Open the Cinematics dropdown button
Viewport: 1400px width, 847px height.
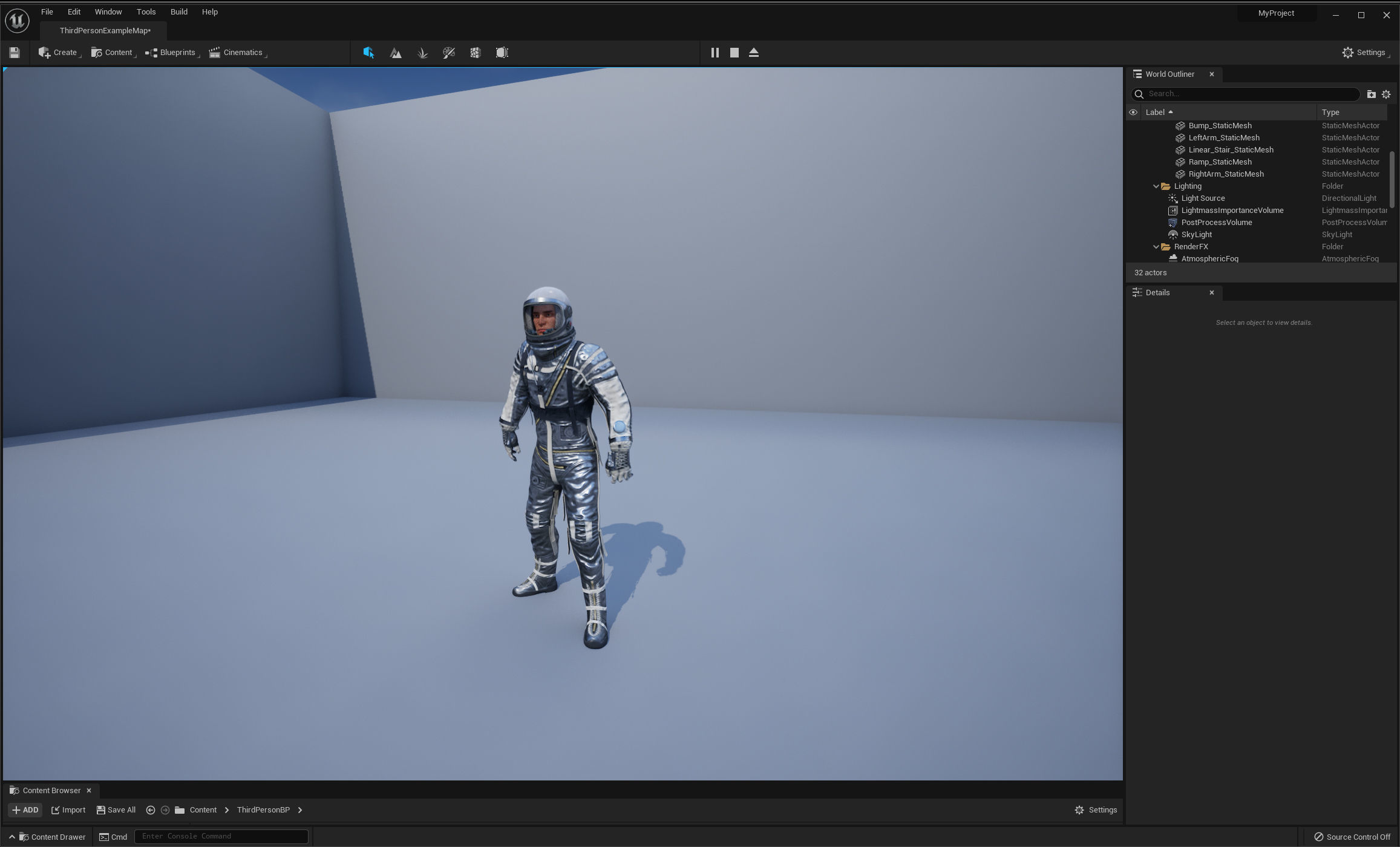tap(237, 53)
